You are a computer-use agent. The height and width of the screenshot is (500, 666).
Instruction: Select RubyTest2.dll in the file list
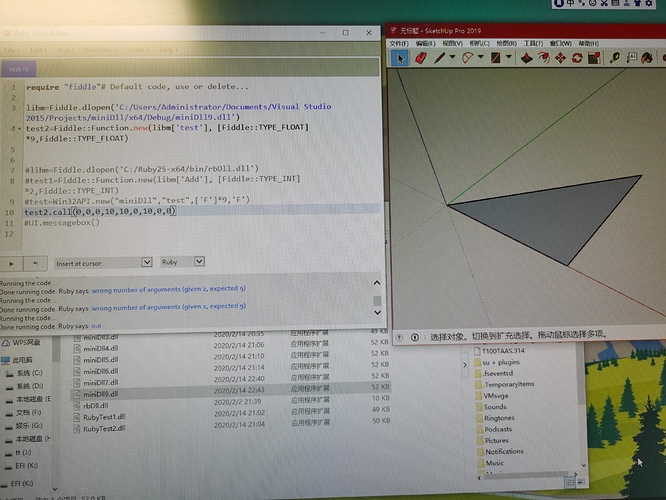point(104,429)
